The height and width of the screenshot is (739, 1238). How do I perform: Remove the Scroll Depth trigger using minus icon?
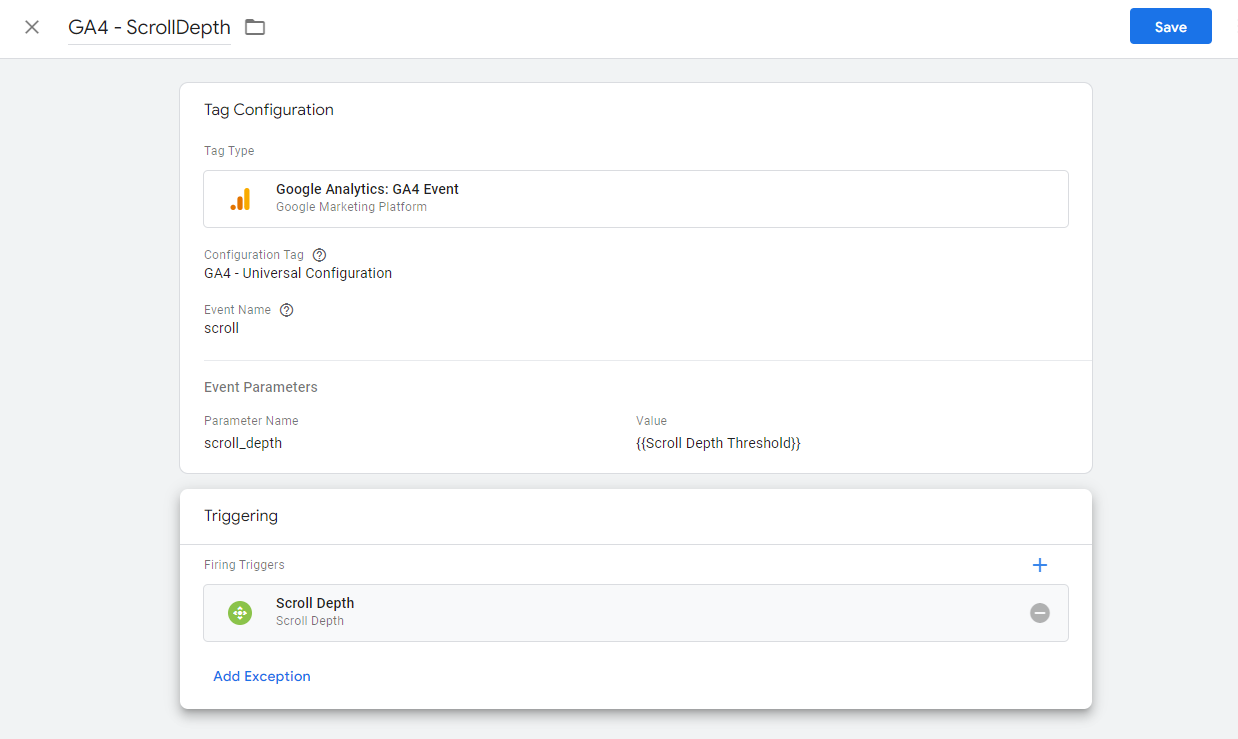pos(1040,612)
